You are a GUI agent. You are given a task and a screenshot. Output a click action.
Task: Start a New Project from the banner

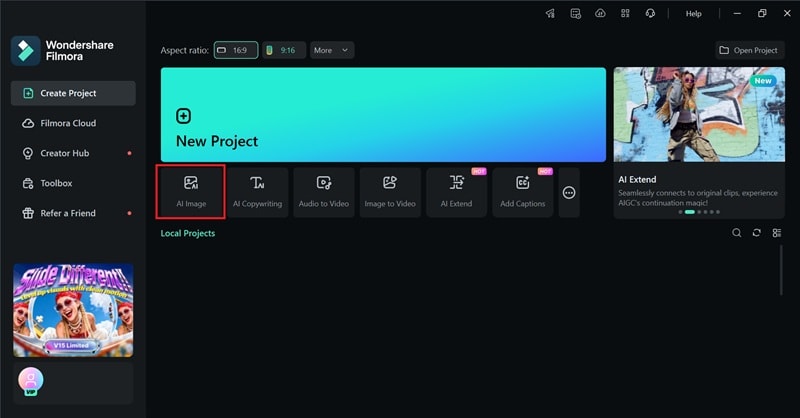pyautogui.click(x=383, y=115)
